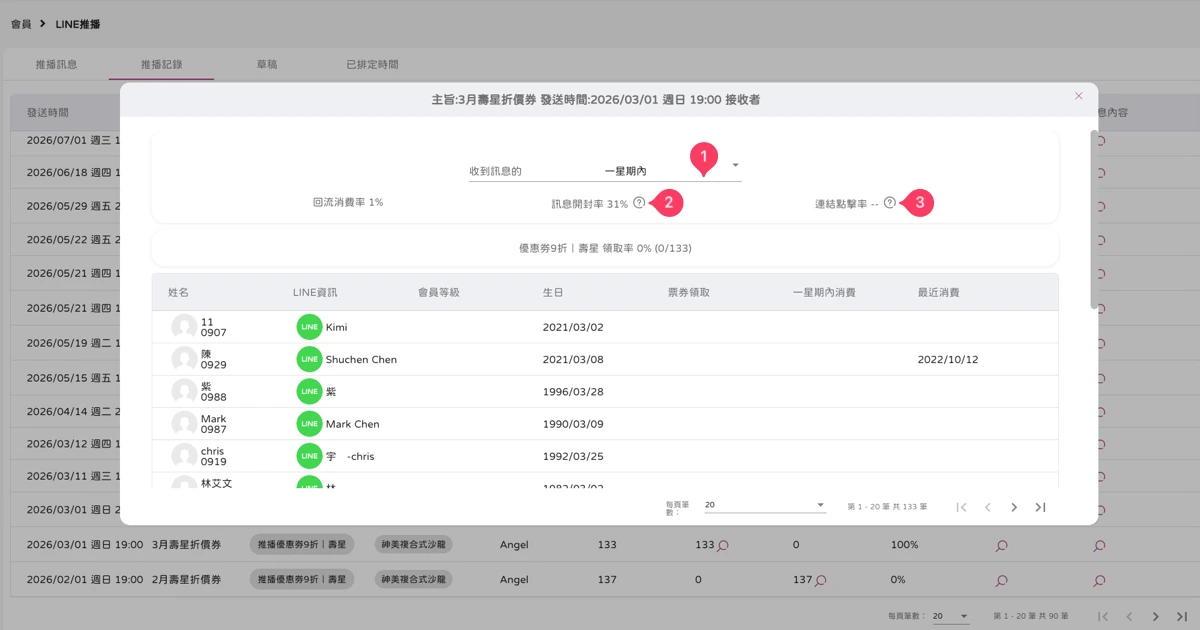Click the LINE icon for Shuchen Chen
This screenshot has height=630, width=1200.
pyautogui.click(x=309, y=359)
